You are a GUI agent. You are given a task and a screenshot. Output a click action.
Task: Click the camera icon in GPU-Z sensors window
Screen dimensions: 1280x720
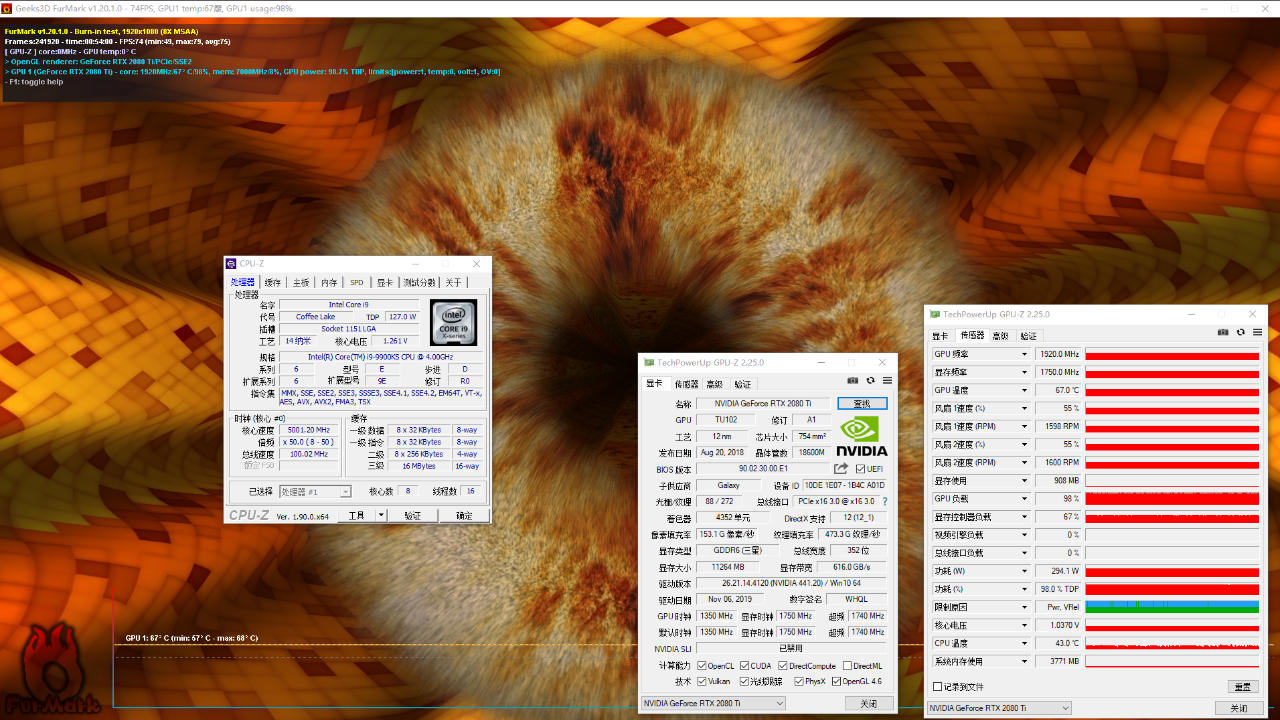click(x=1223, y=332)
